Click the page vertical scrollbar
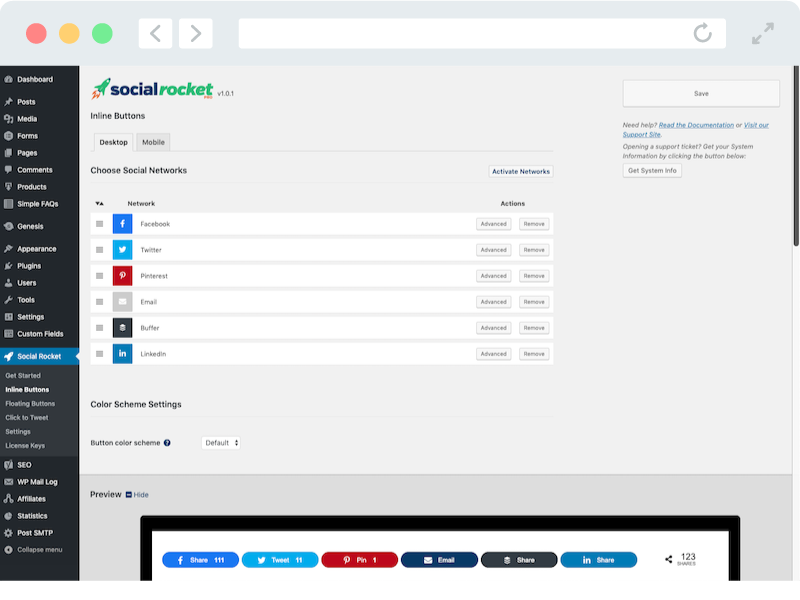 pyautogui.click(x=796, y=156)
